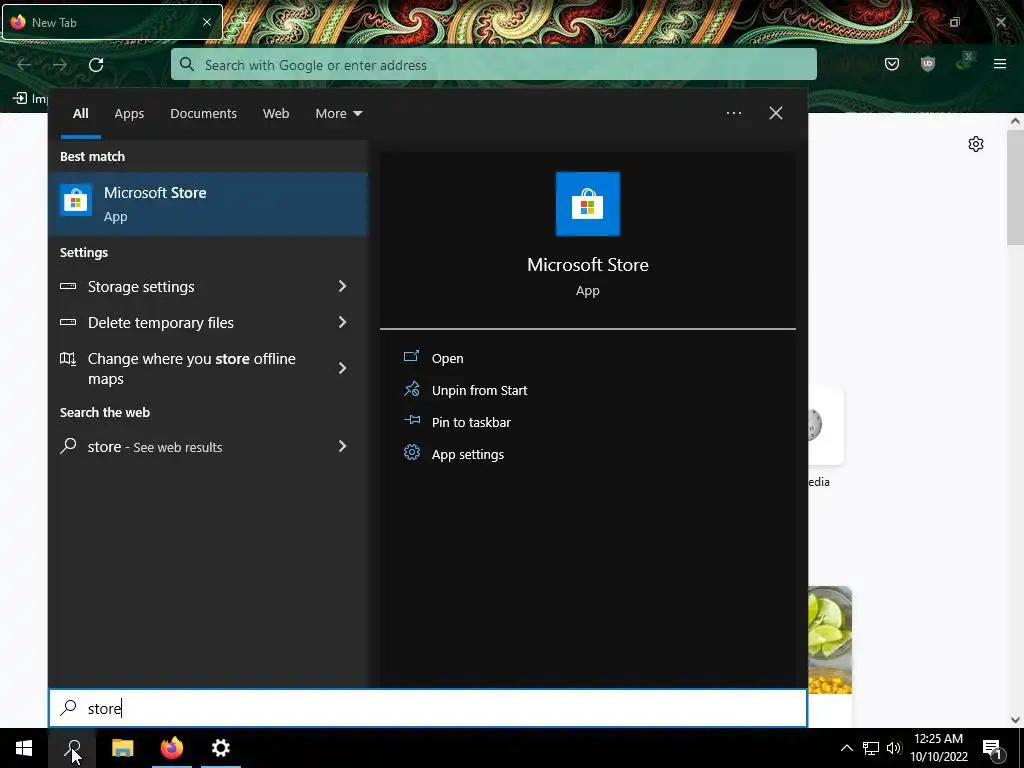Open New Tab personalize gear icon
This screenshot has width=1024, height=768.
point(976,144)
